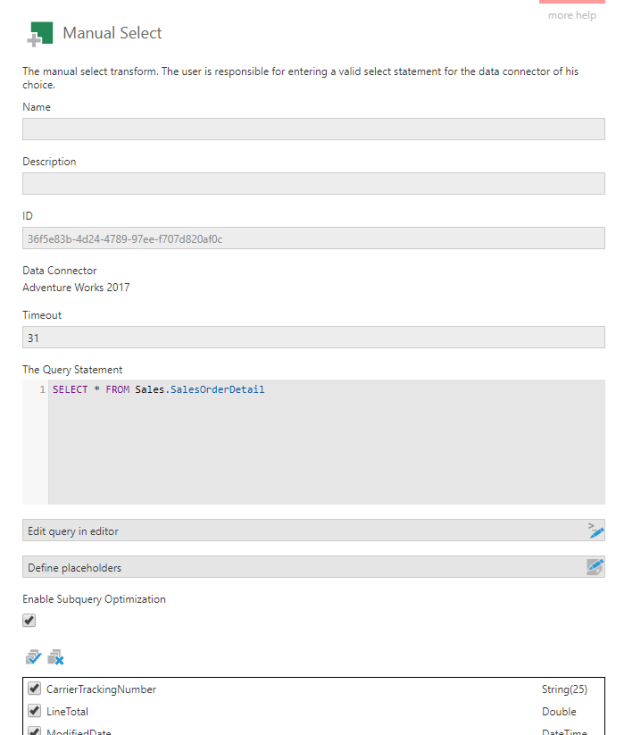624x735 pixels.
Task: Click inside the Query Statement editor
Action: point(325,445)
